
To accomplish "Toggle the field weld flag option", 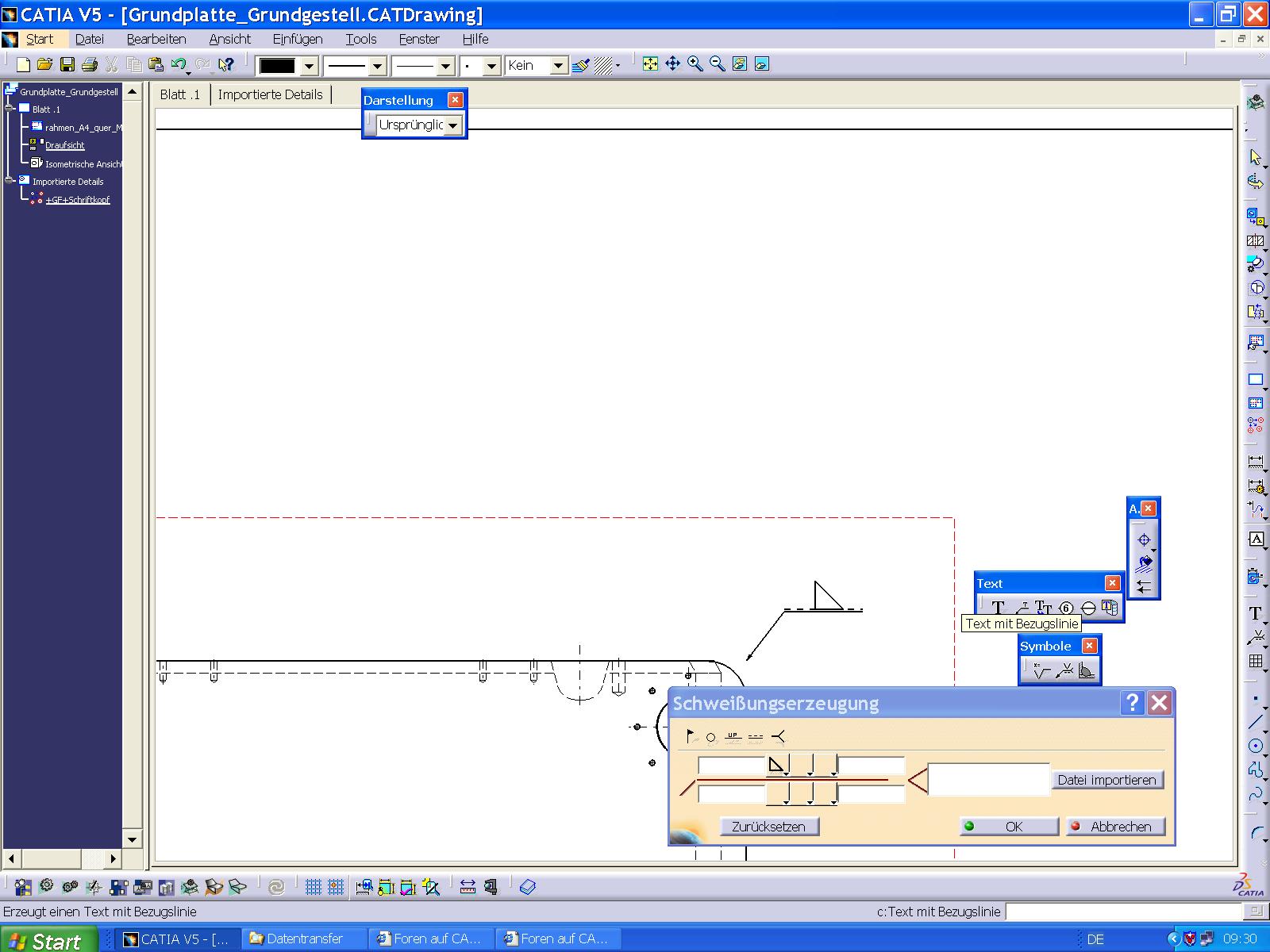I will [x=691, y=737].
